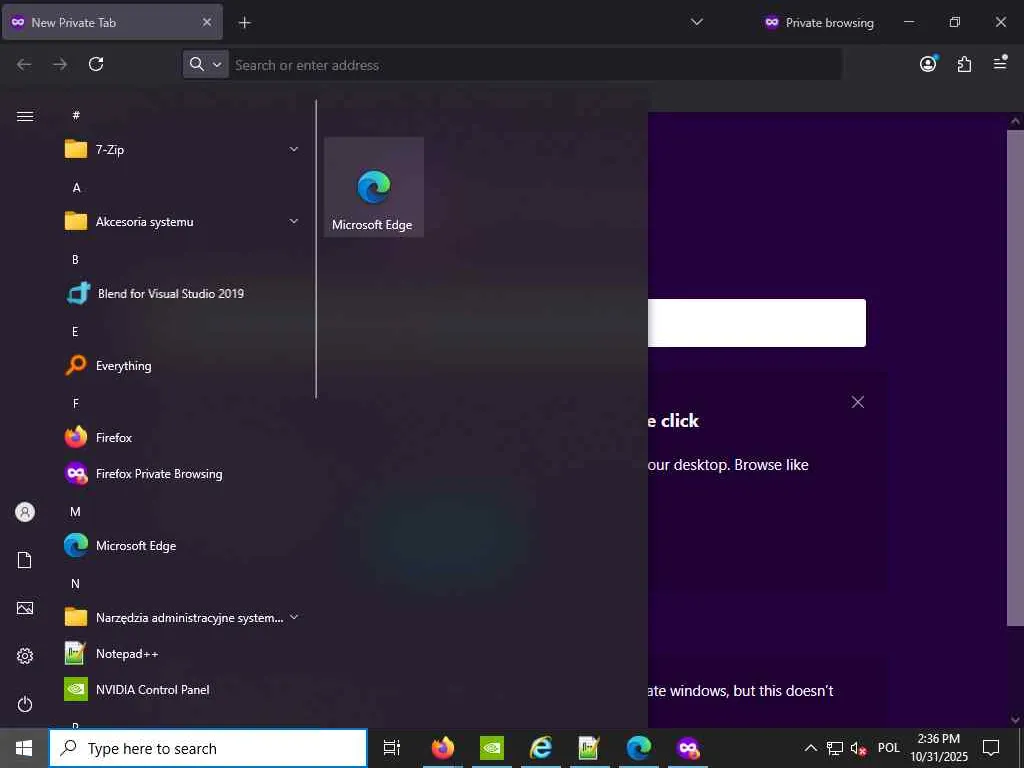Viewport: 1024px width, 768px height.
Task: Expand Narzędzia administracyjne folder chevron
Action: point(293,617)
